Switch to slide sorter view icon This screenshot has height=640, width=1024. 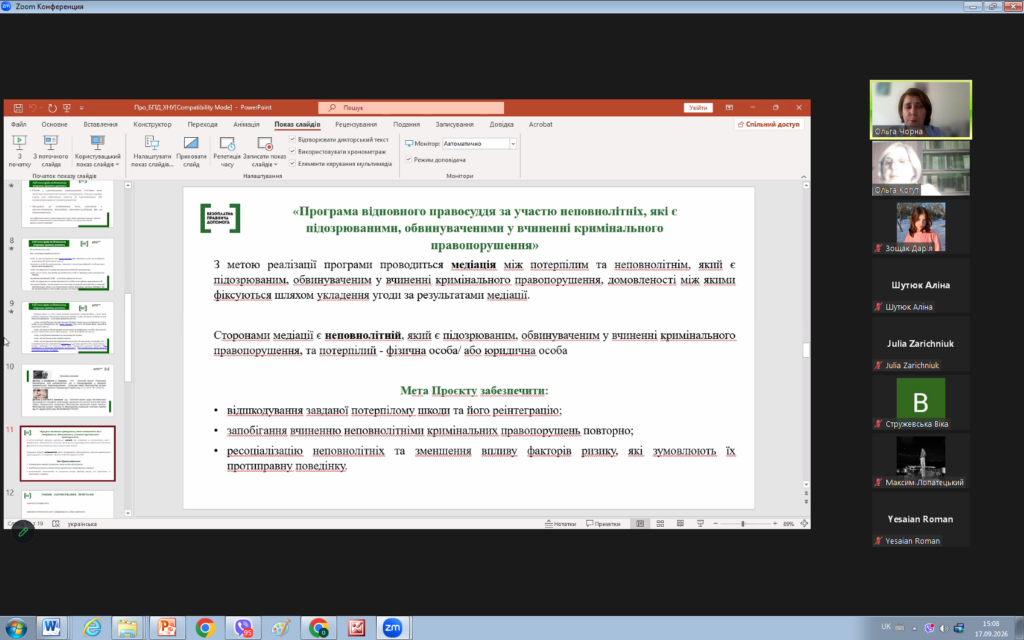660,524
